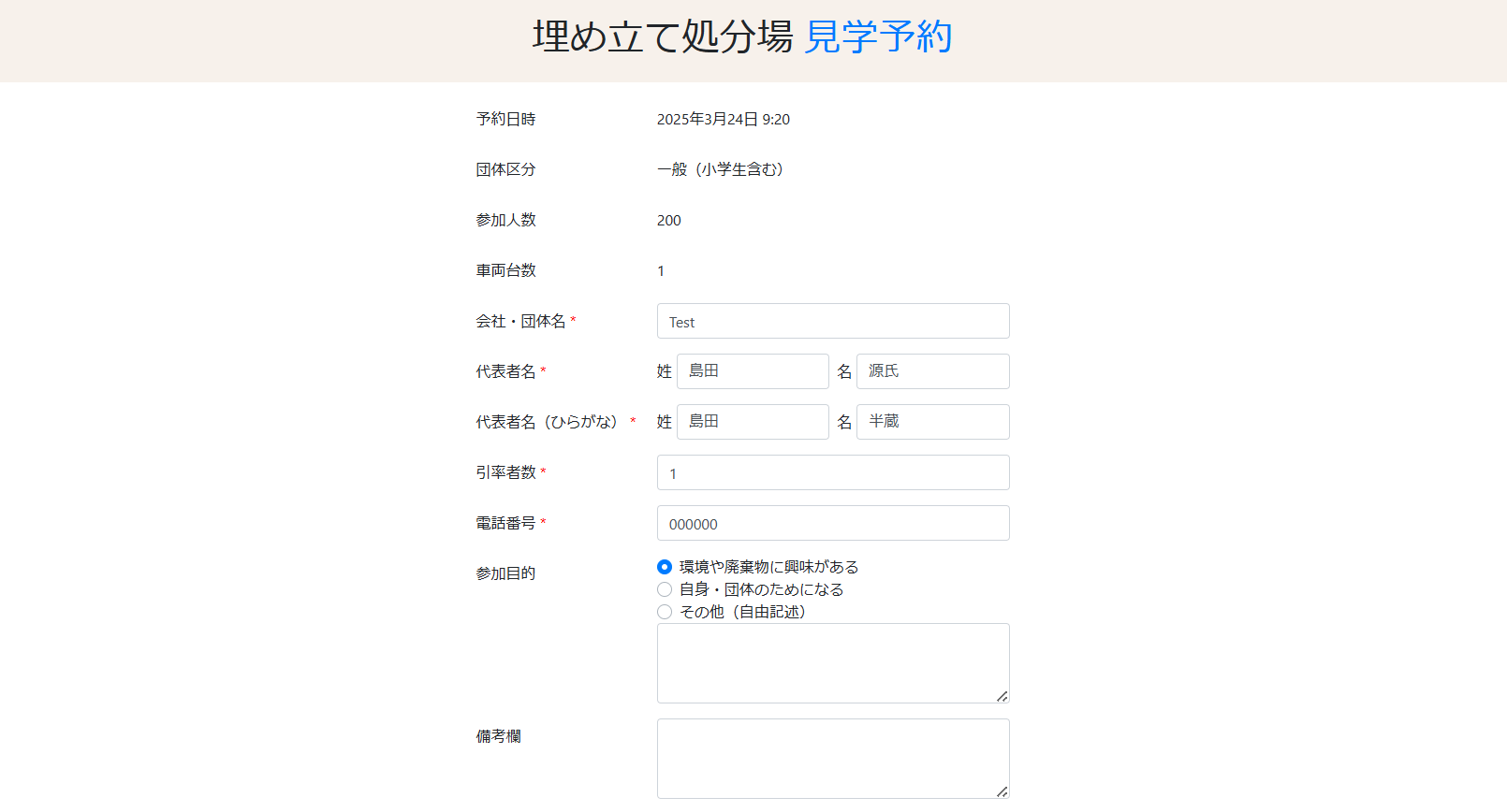Click the 引率者数 input field
The width and height of the screenshot is (1507, 812).
[x=832, y=472]
